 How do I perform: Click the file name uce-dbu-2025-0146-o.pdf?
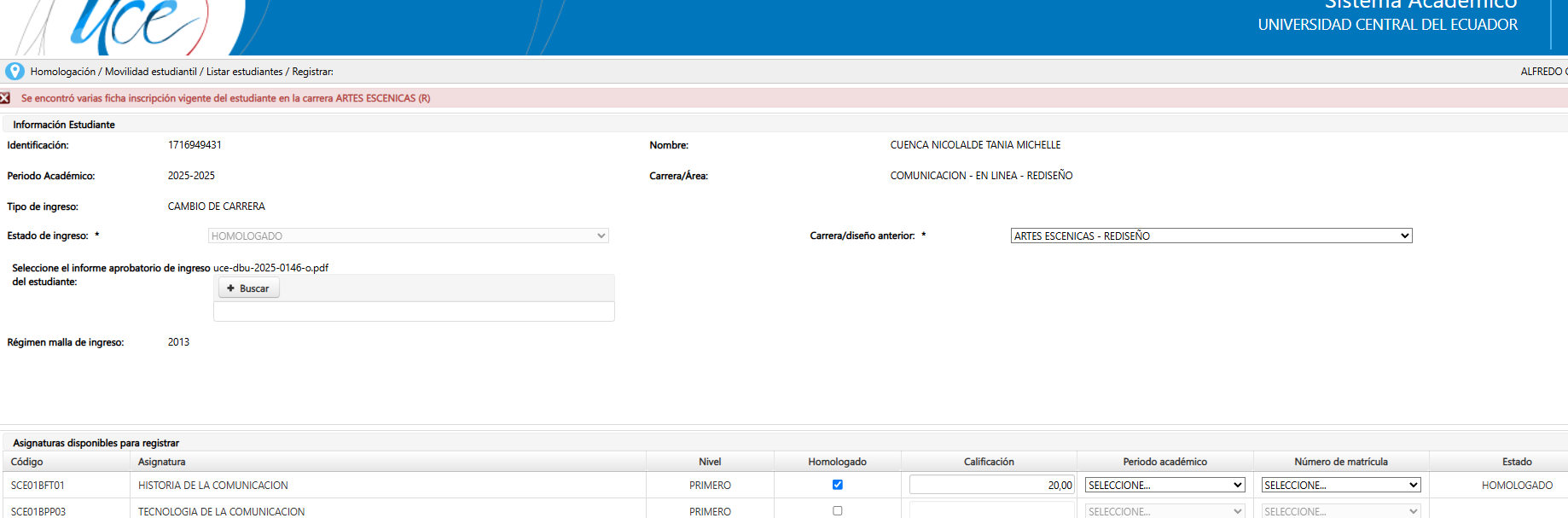(270, 268)
